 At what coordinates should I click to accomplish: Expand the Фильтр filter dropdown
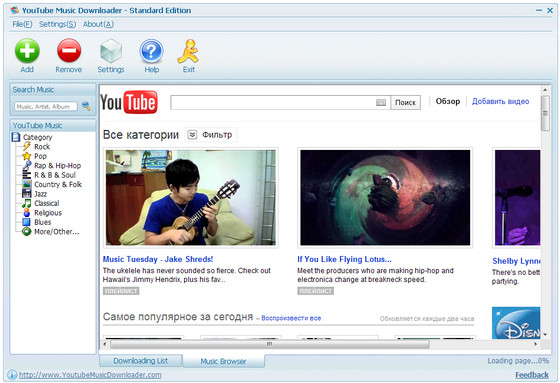(211, 135)
